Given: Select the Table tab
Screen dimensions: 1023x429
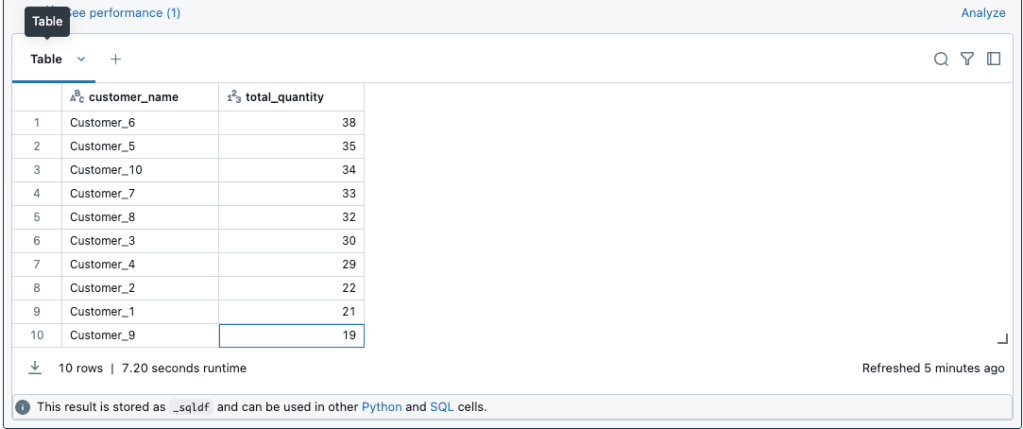Looking at the screenshot, I should [x=46, y=59].
